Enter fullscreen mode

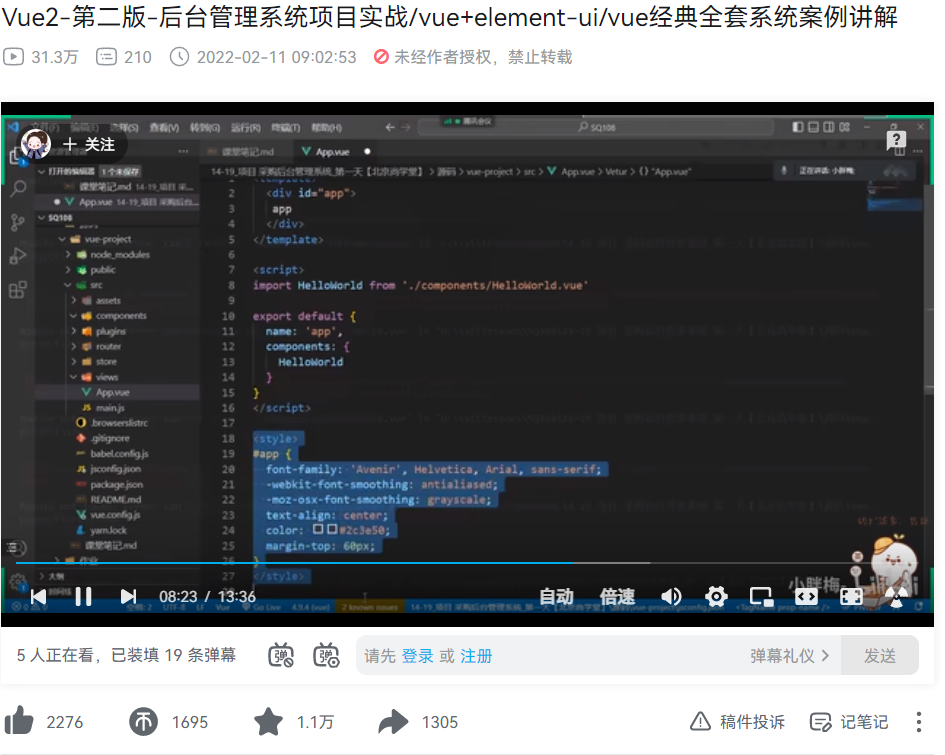pos(851,597)
